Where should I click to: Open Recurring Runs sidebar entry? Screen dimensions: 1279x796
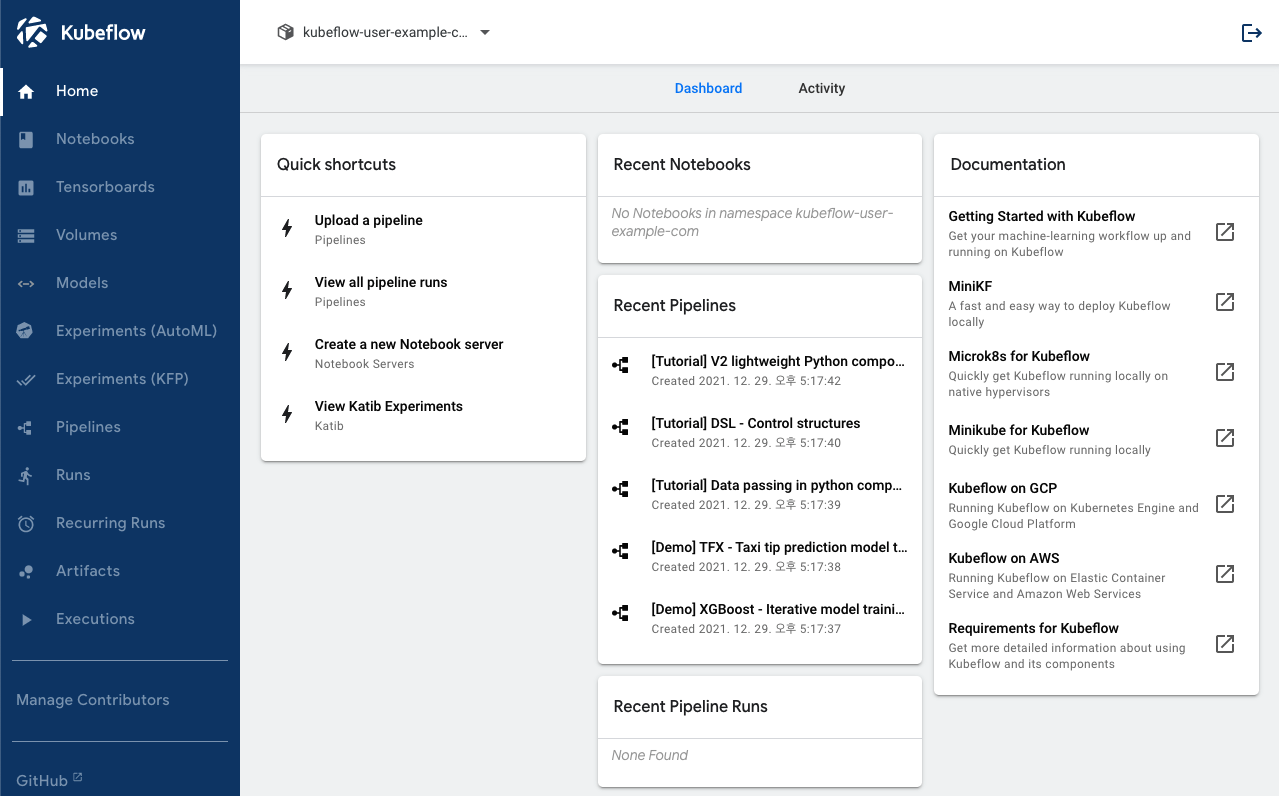(x=120, y=523)
